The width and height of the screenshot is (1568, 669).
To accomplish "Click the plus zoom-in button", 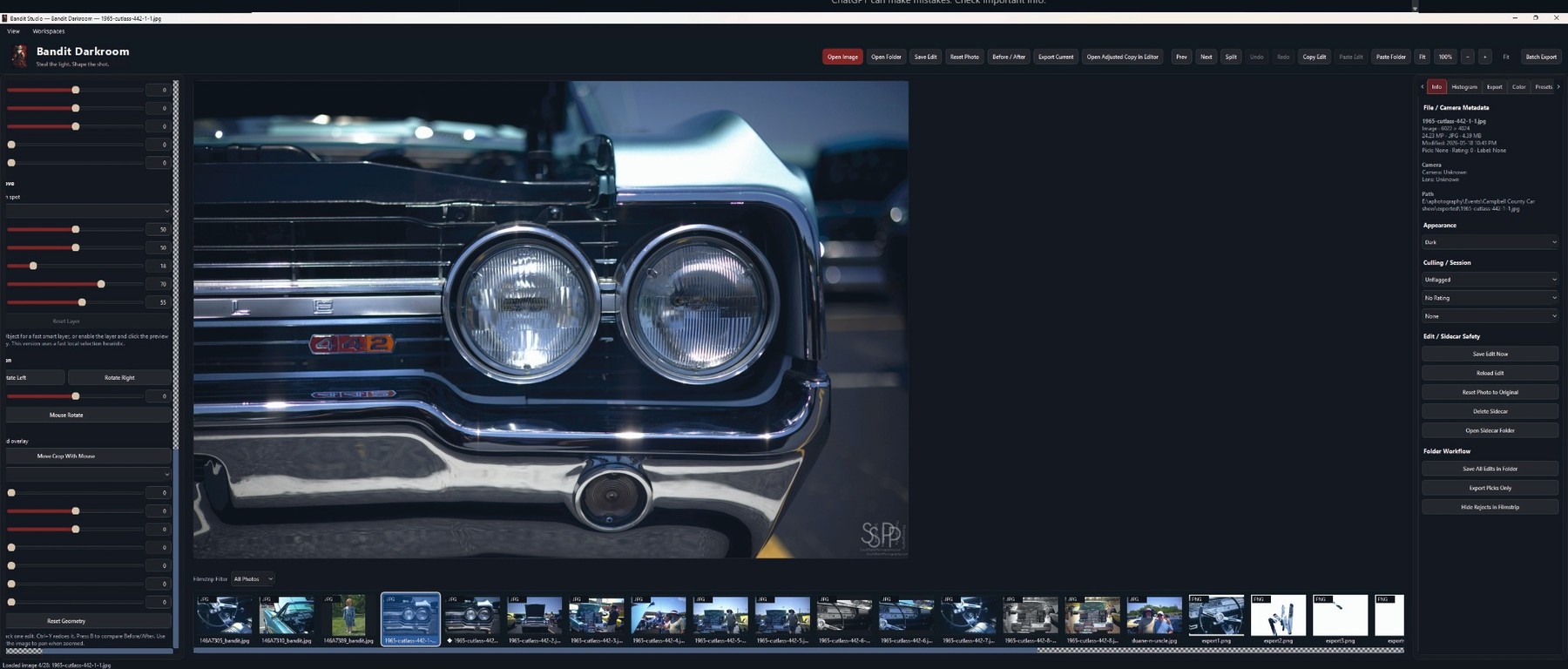I will [x=1485, y=57].
